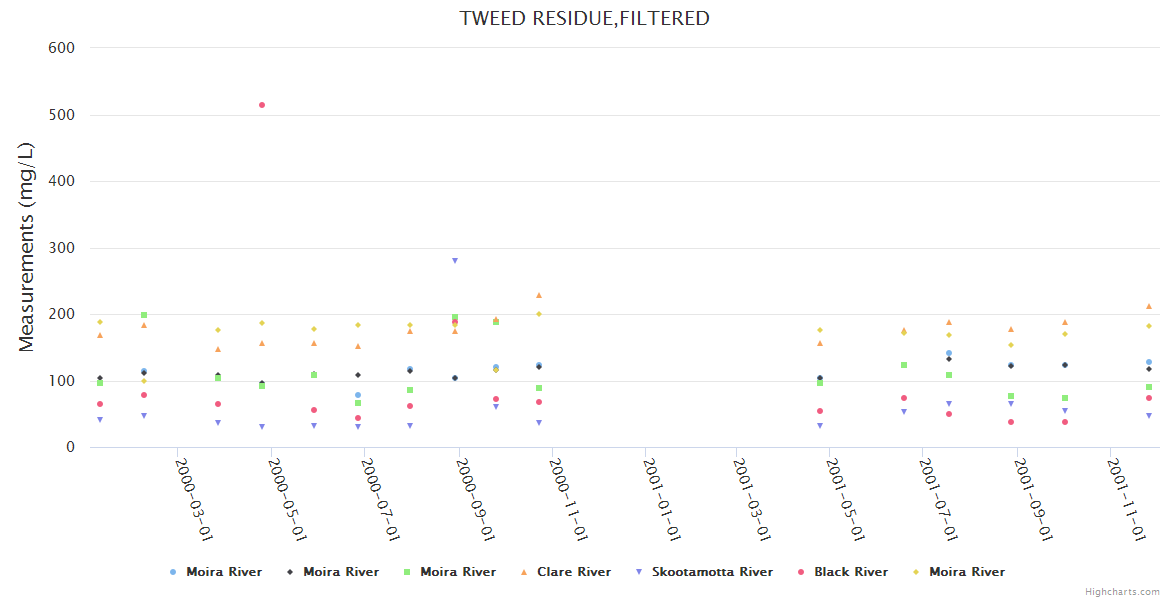Viewport: 1170px width, 600px height.
Task: Click the chart title TWEED RESIDUE,FILTERED
Action: coord(584,18)
